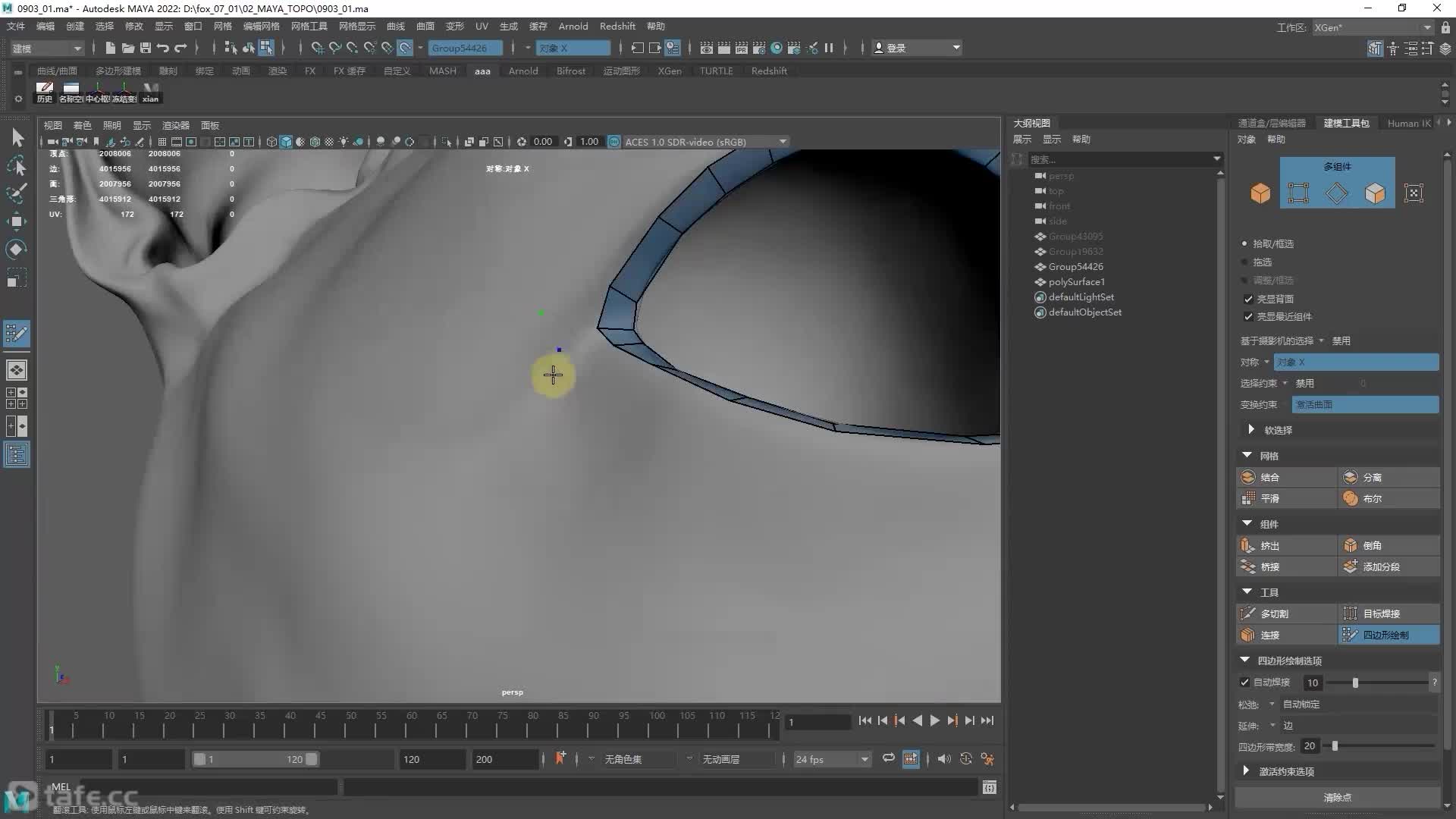Toggle the 亮显最近组件 checkbox
Image resolution: width=1456 pixels, height=819 pixels.
[1248, 316]
